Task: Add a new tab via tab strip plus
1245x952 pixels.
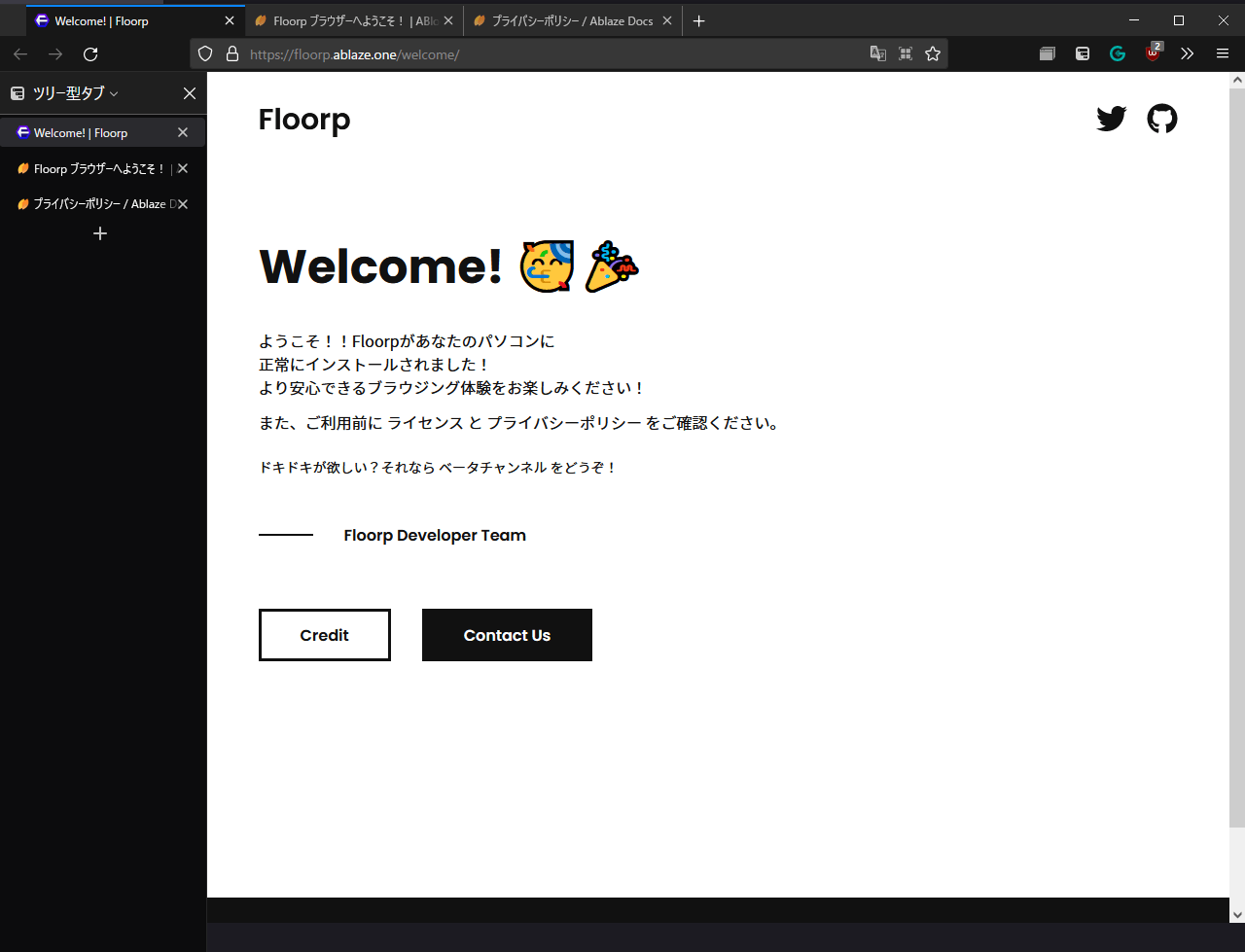Action: pyautogui.click(x=698, y=21)
